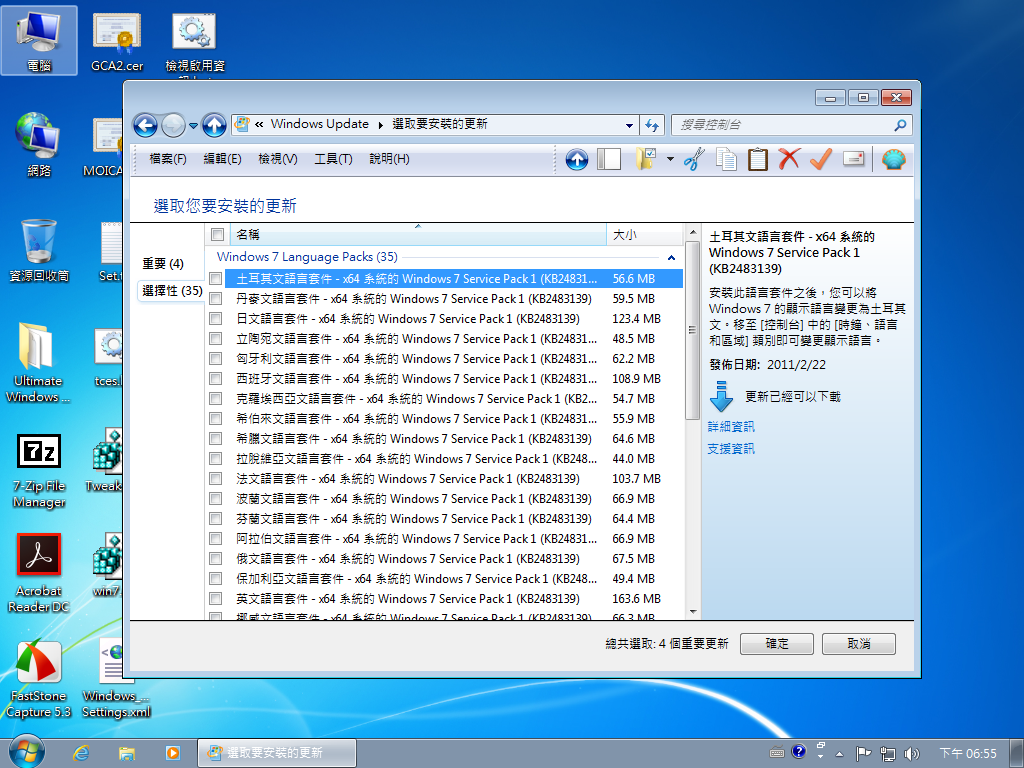
Task: Open the 詳細資訊 link
Action: pyautogui.click(x=731, y=426)
